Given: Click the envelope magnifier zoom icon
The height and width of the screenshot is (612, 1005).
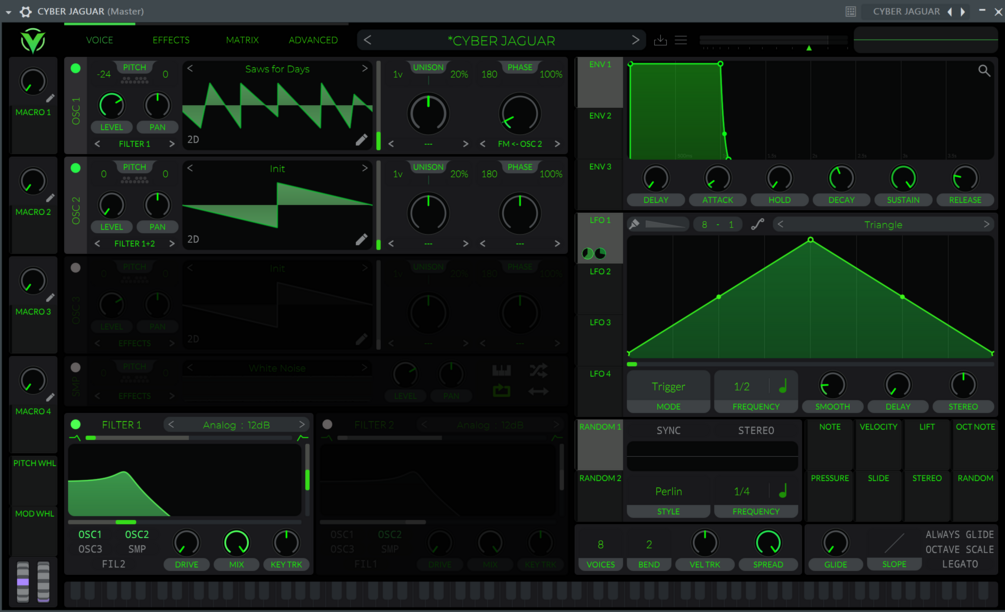Looking at the screenshot, I should [984, 70].
